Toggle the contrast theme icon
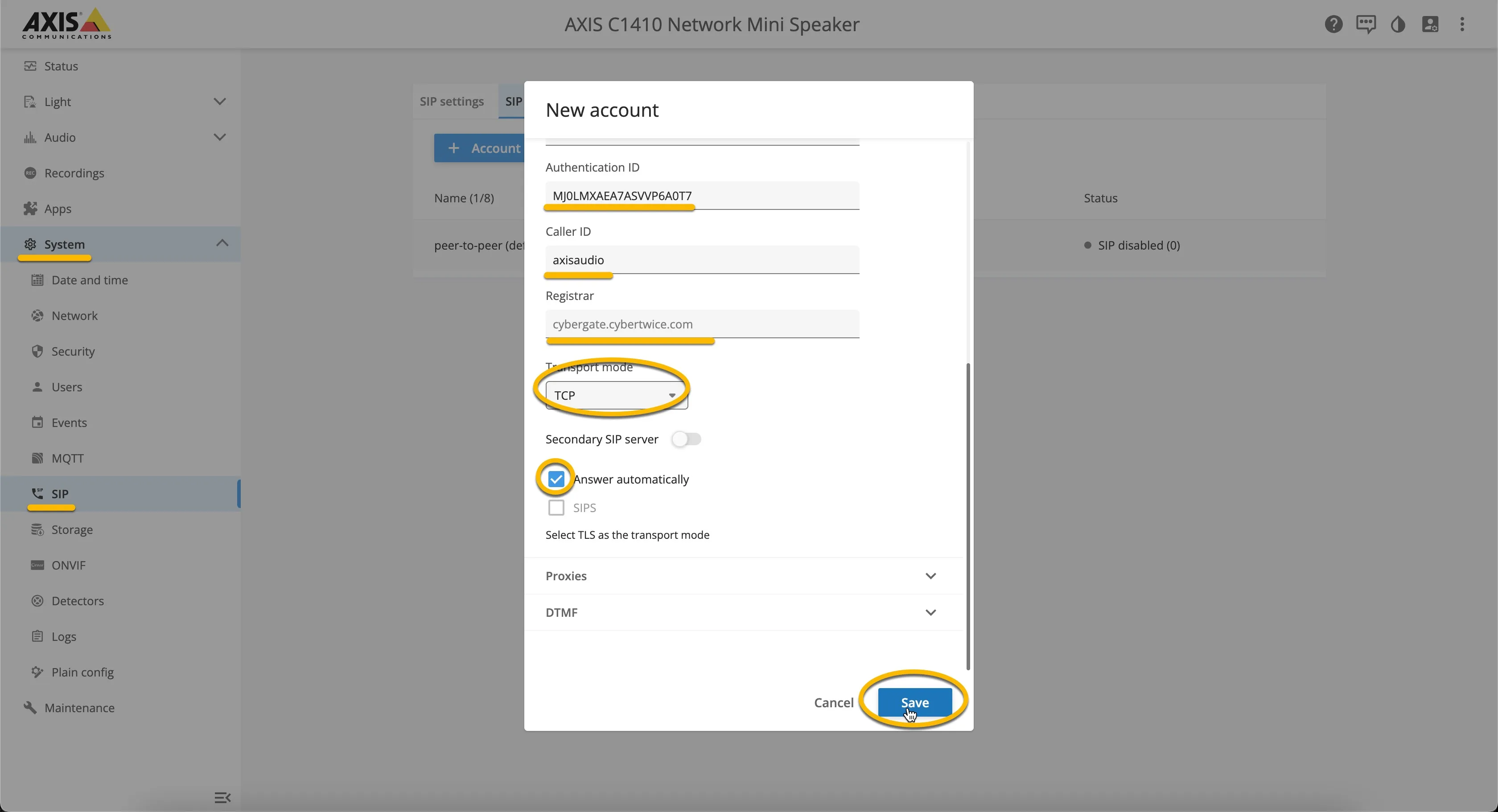The width and height of the screenshot is (1498, 812). pyautogui.click(x=1398, y=25)
